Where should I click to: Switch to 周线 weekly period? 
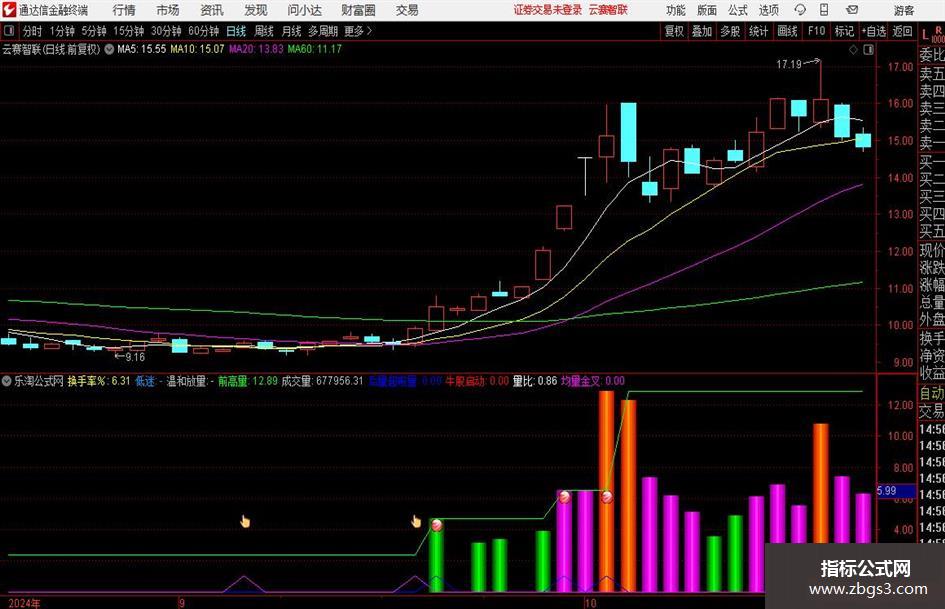[x=263, y=31]
